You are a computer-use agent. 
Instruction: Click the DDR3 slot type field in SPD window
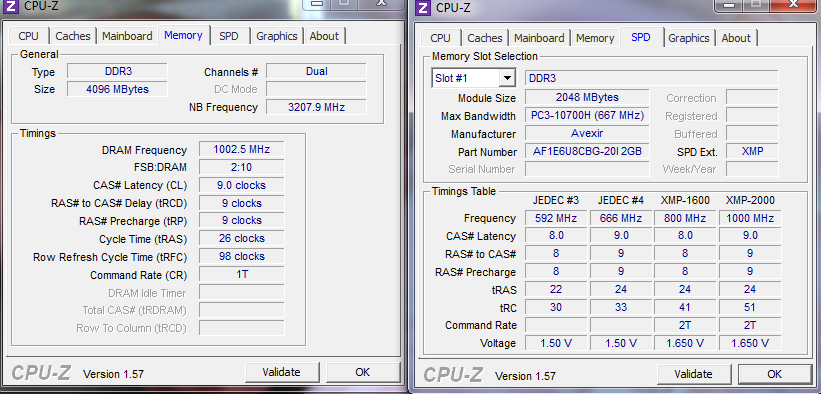(x=651, y=78)
